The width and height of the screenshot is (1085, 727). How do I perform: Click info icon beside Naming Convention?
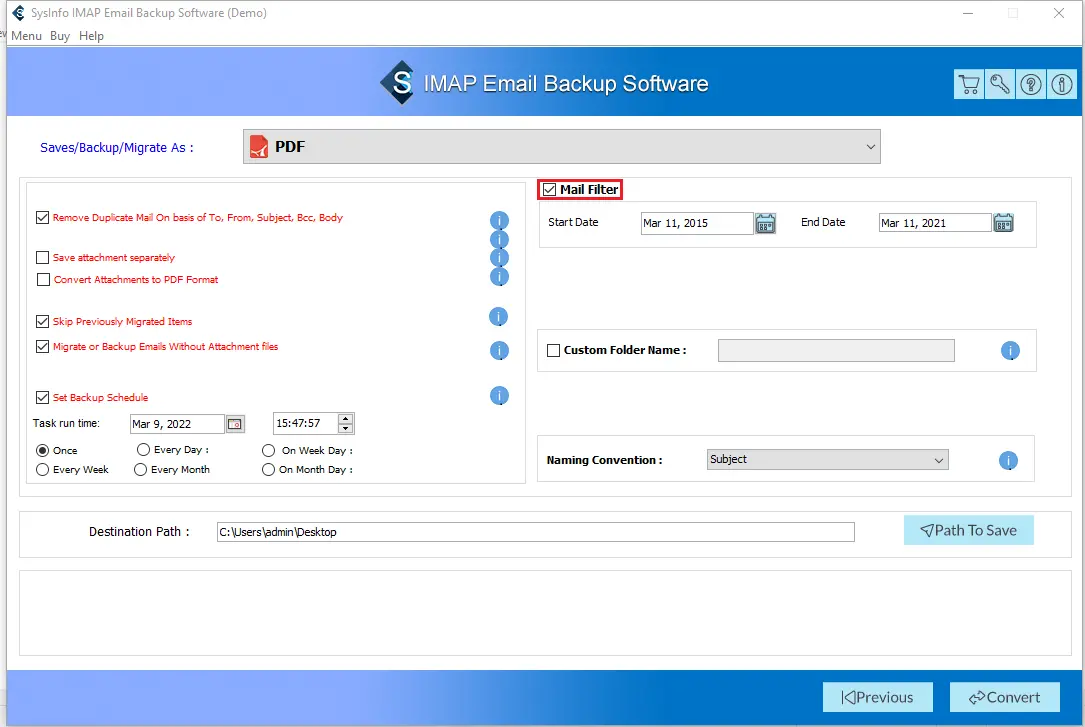(x=1008, y=461)
